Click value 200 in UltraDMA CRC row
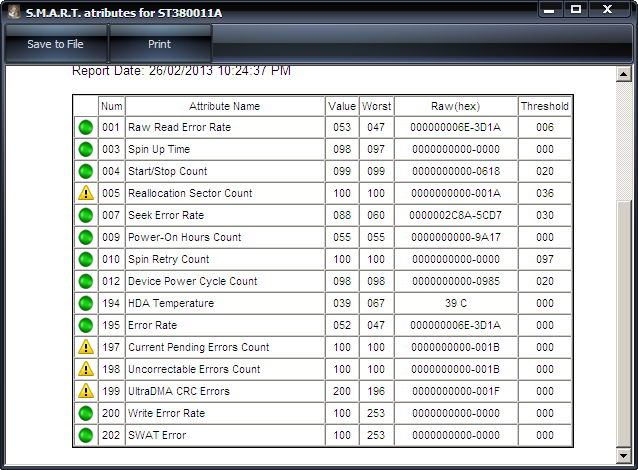638x470 pixels. (342, 391)
